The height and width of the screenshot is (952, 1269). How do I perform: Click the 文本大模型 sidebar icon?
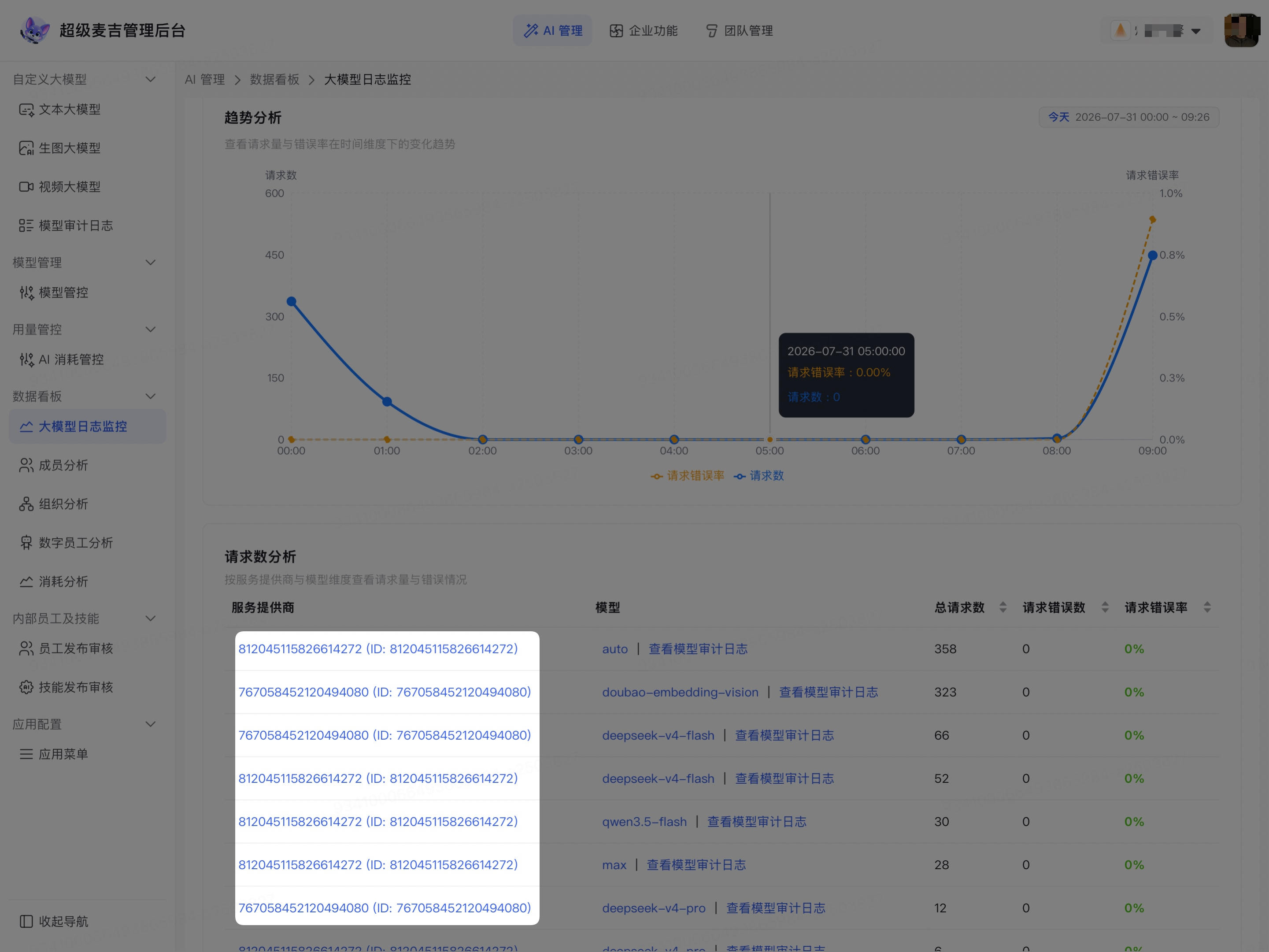point(26,110)
